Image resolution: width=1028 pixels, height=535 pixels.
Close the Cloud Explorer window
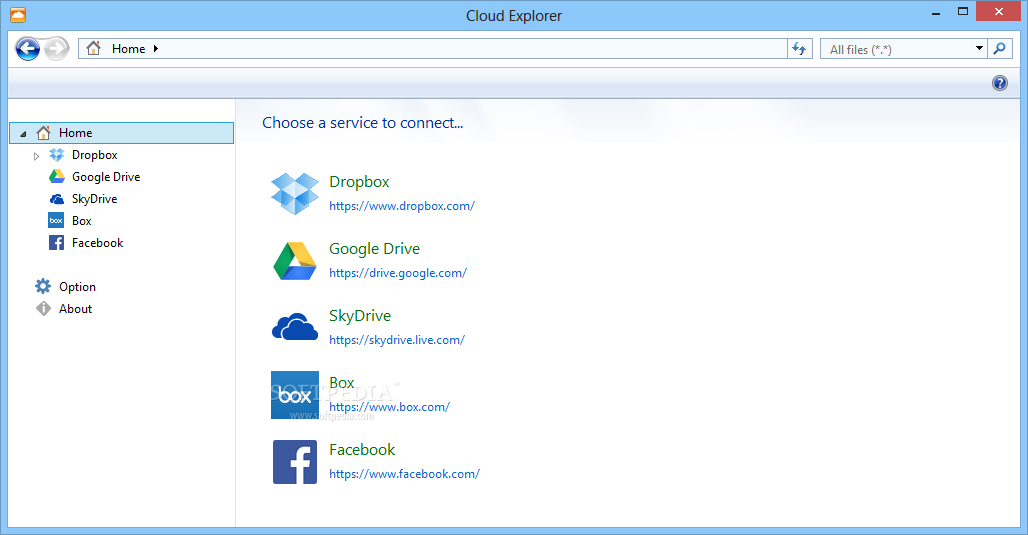point(998,12)
